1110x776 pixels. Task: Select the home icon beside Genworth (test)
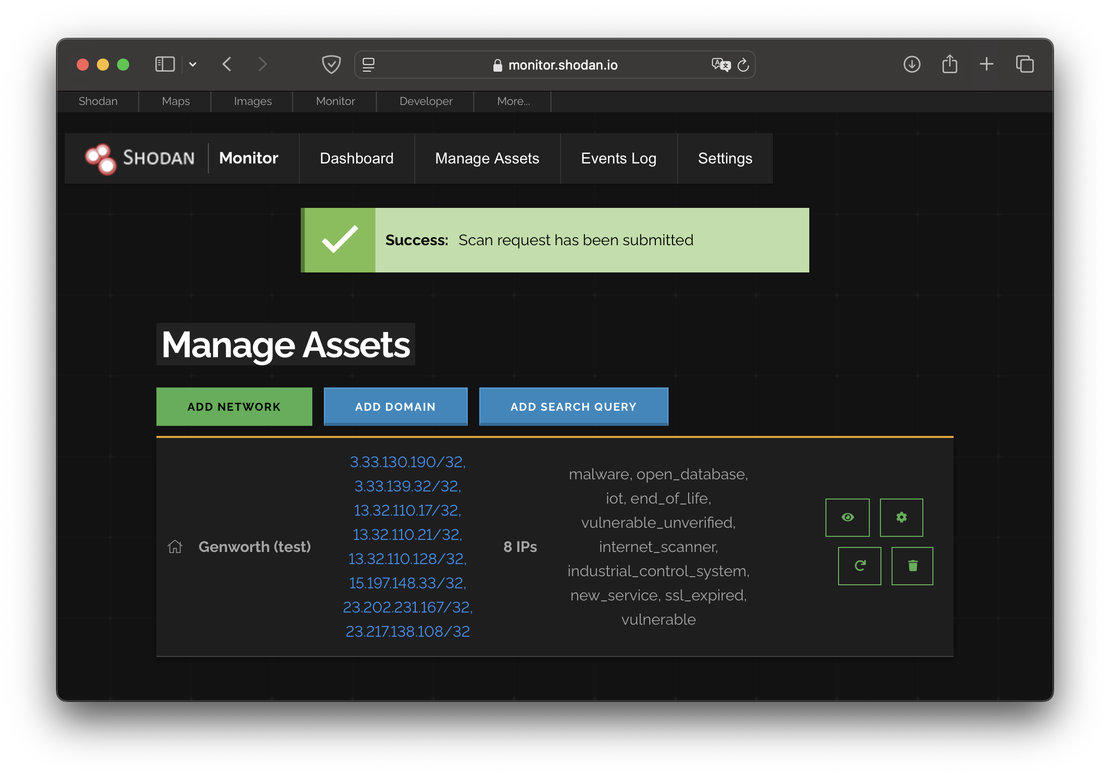click(175, 546)
